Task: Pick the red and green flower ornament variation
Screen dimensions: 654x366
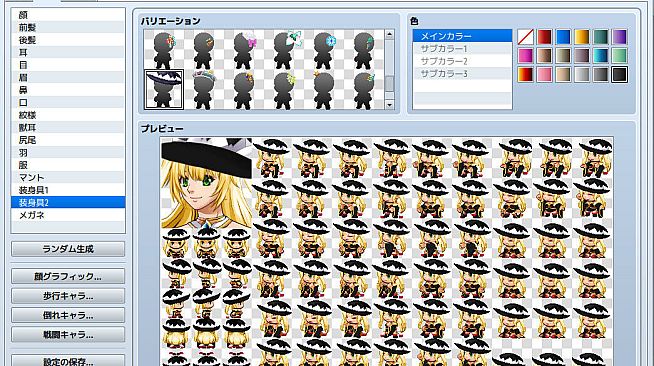Action: tap(164, 50)
